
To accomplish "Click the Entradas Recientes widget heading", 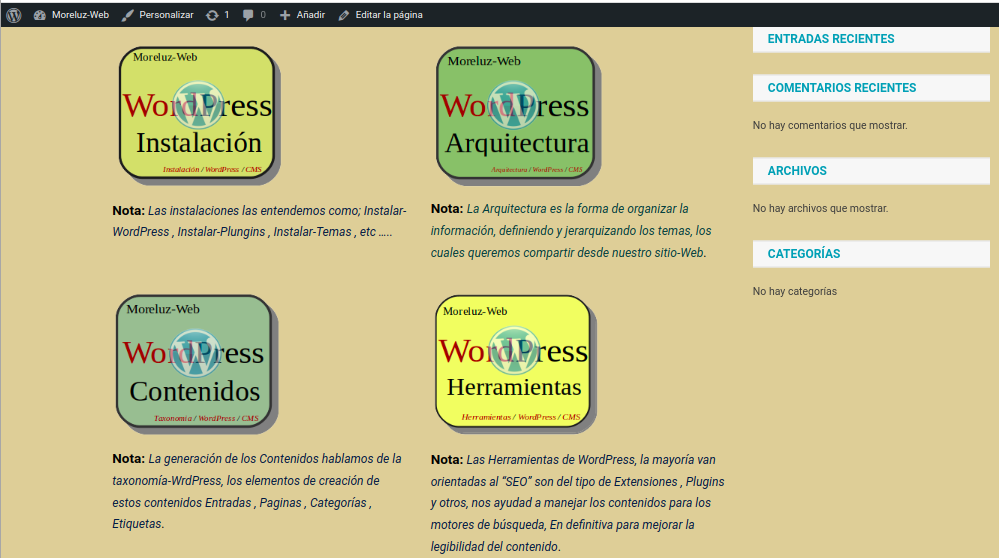I will (830, 39).
